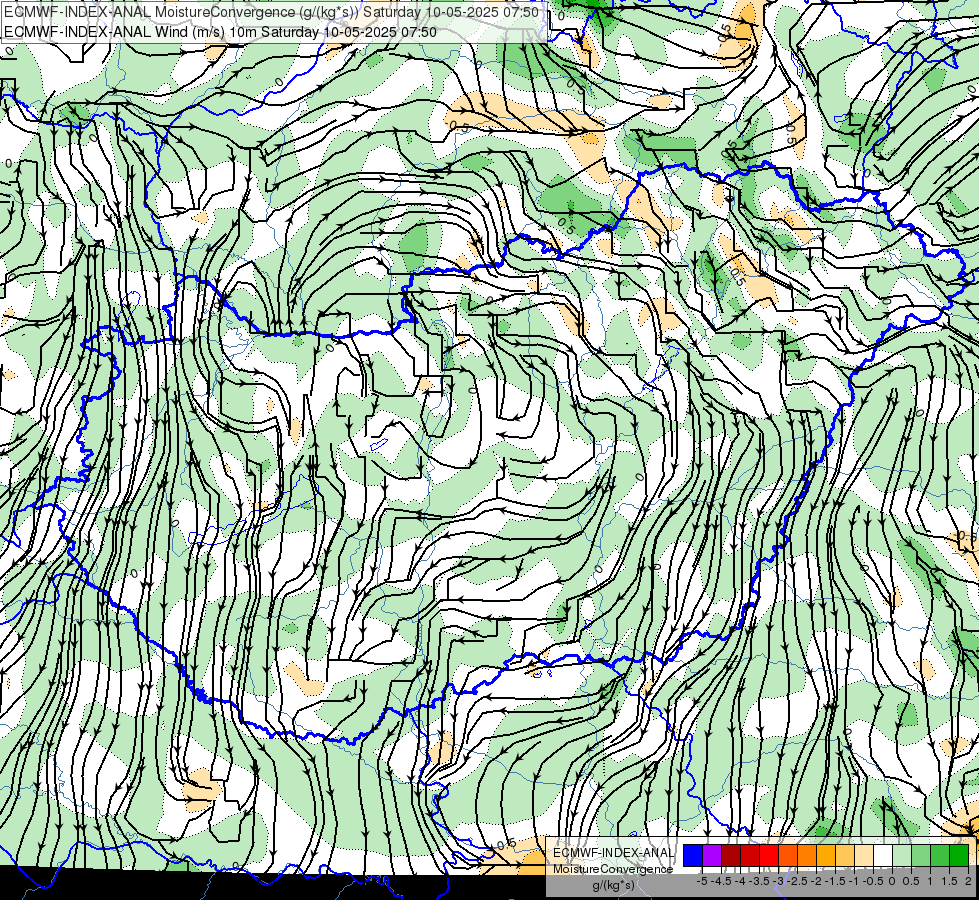Click the MoistureConvergence title line at top
The width and height of the screenshot is (979, 900).
pos(272,12)
